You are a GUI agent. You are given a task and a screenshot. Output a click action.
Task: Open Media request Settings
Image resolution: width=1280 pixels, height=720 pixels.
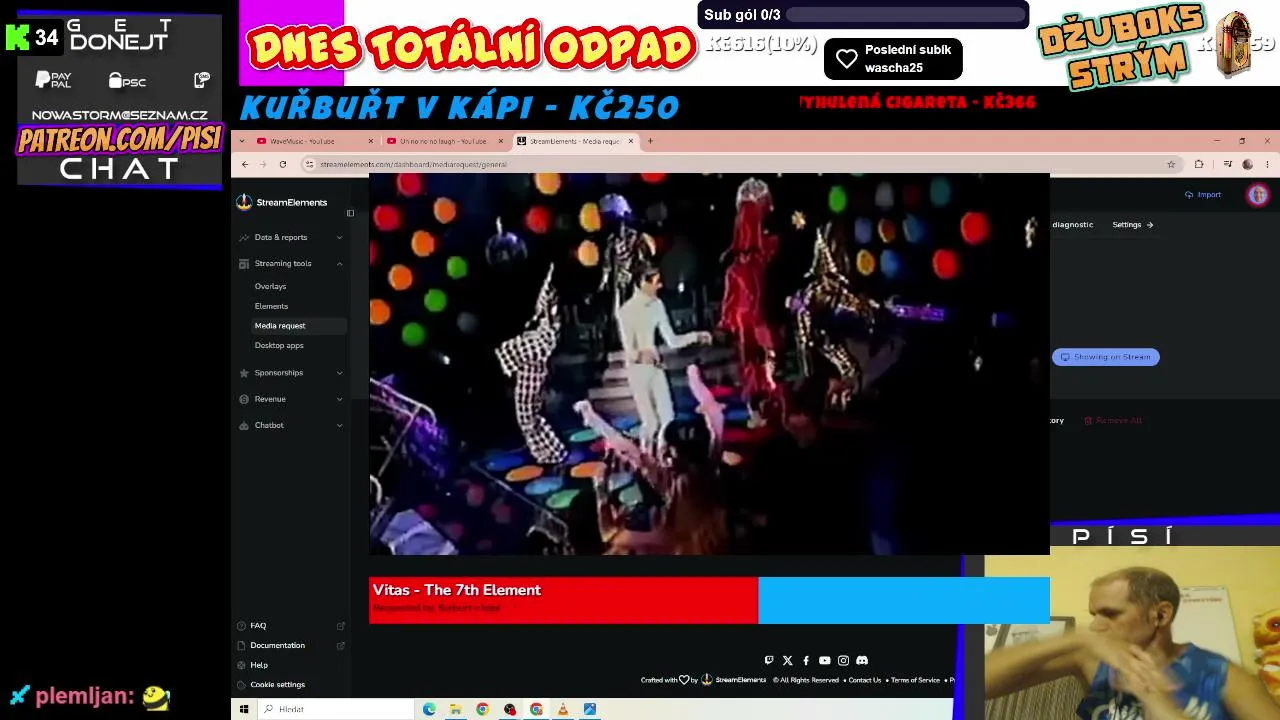(1133, 225)
